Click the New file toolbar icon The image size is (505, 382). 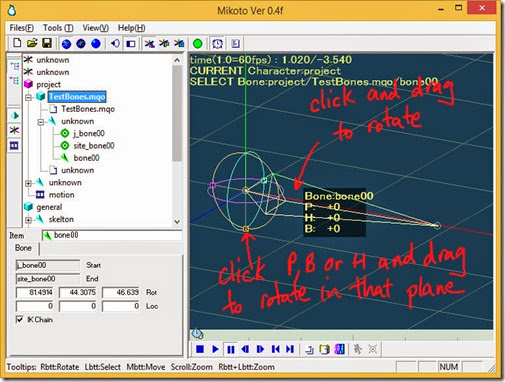coord(17,43)
